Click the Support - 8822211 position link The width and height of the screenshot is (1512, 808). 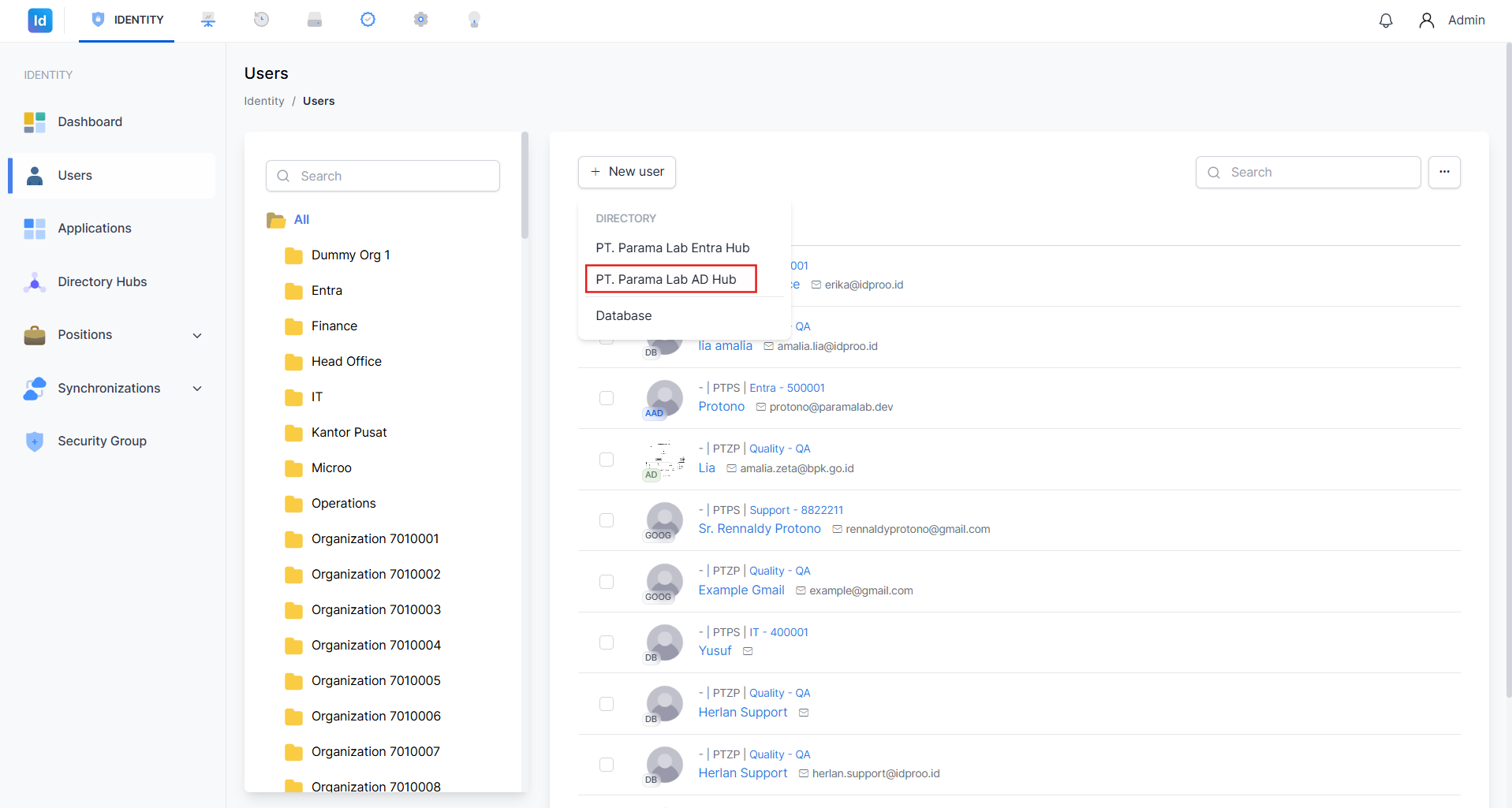tap(796, 510)
